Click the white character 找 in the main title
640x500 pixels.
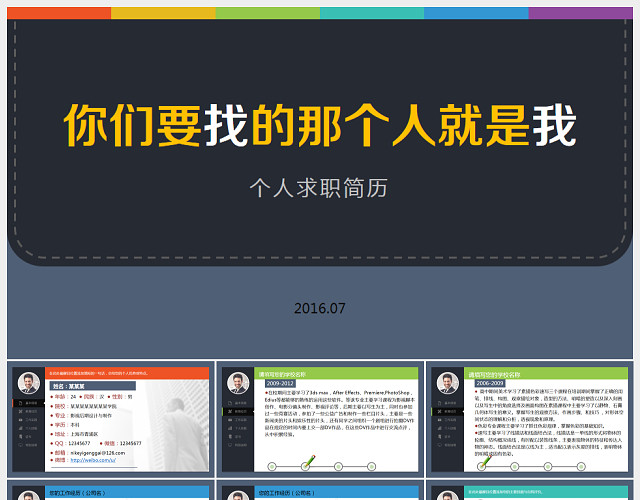[x=226, y=125]
